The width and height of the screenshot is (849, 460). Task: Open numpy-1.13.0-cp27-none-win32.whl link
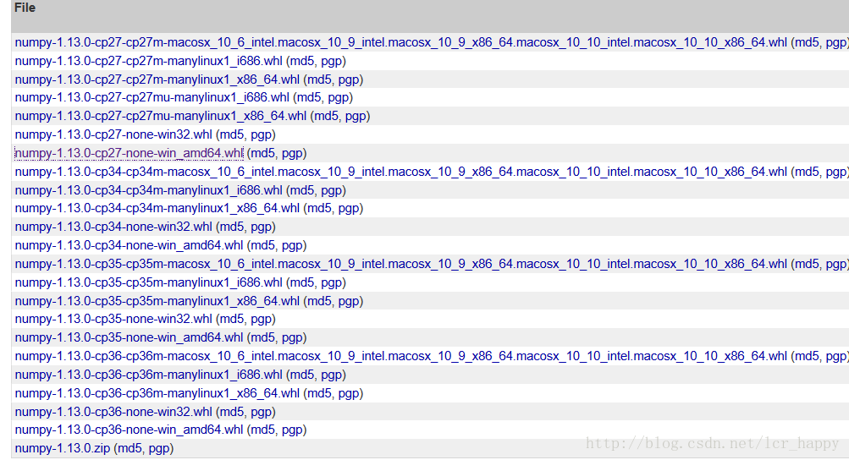113,134
